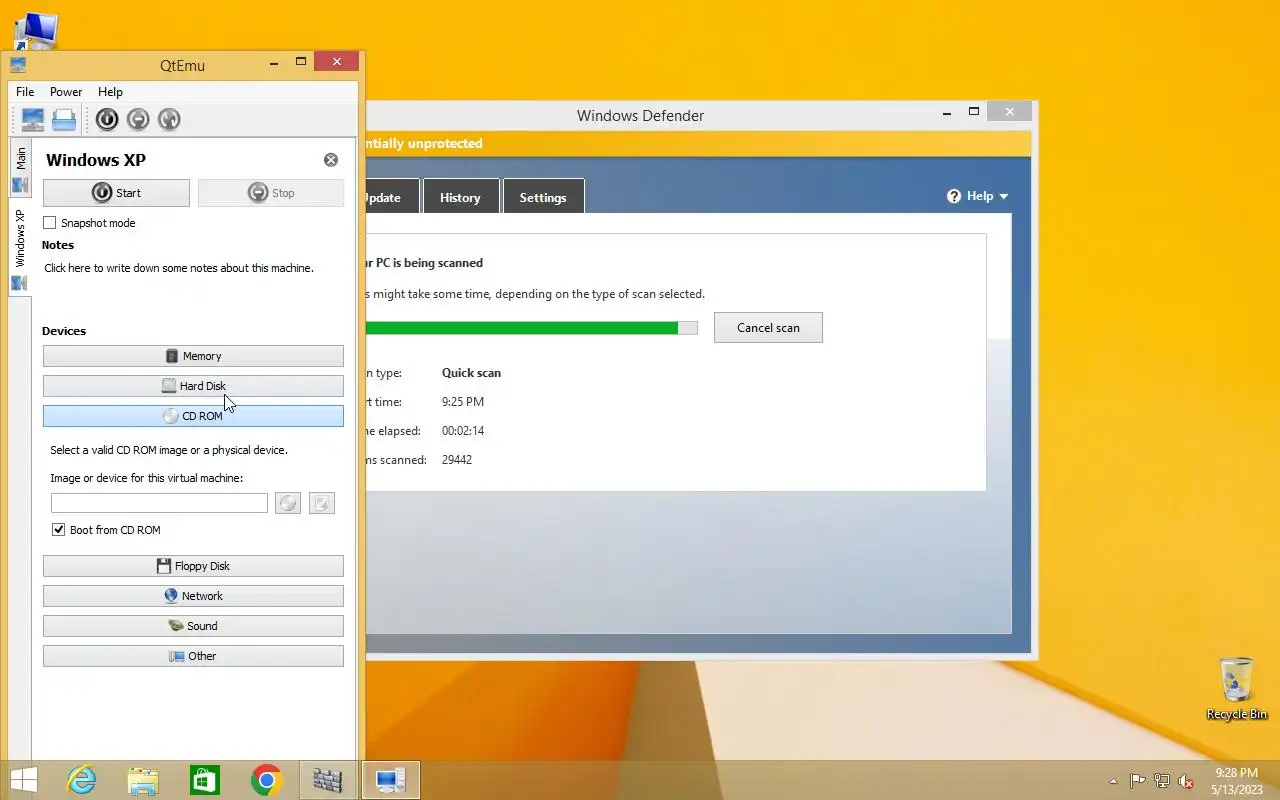This screenshot has height=800, width=1280.
Task: Expand the Other device section
Action: pos(193,656)
